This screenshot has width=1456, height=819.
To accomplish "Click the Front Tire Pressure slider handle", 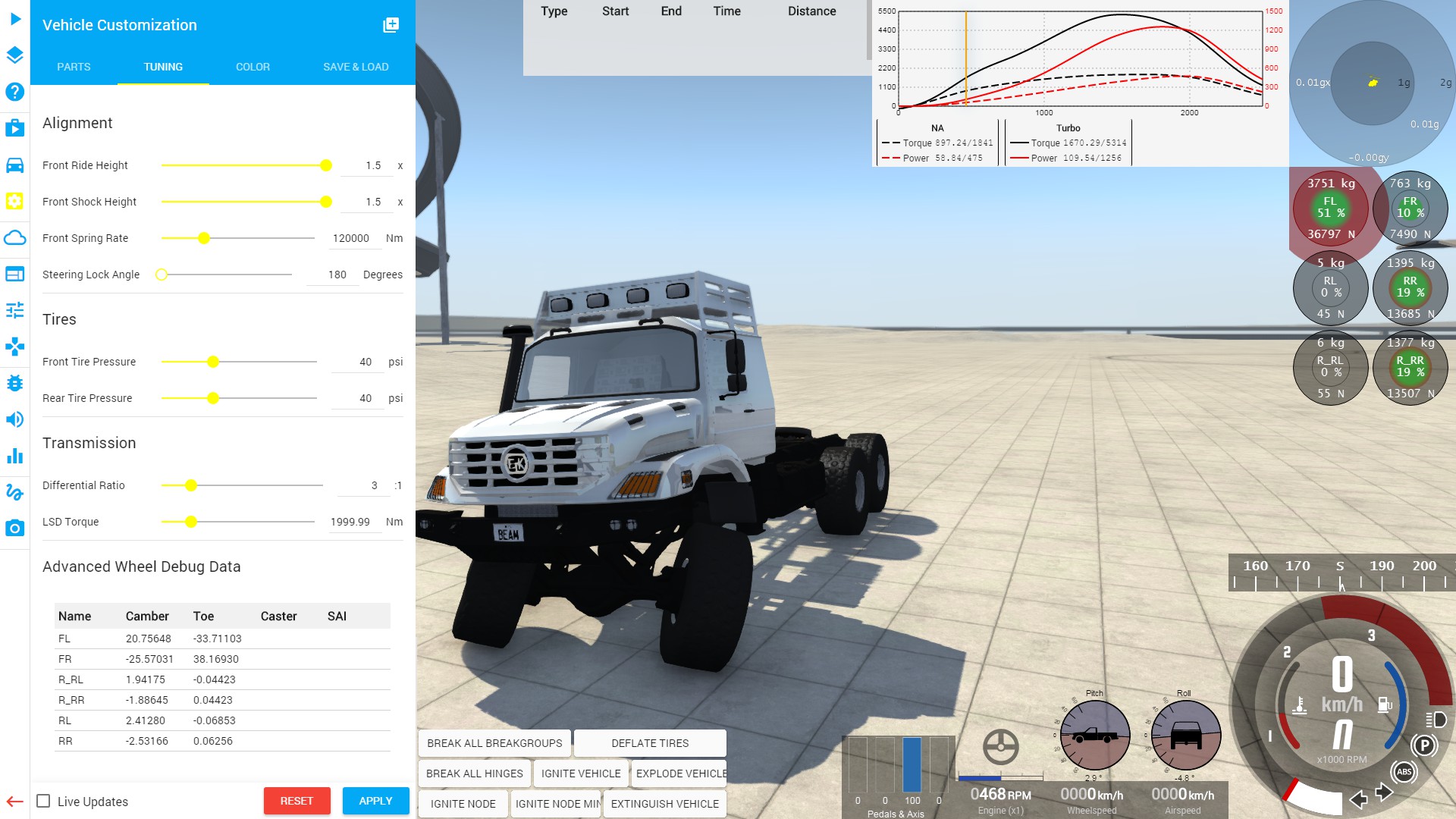I will (213, 362).
